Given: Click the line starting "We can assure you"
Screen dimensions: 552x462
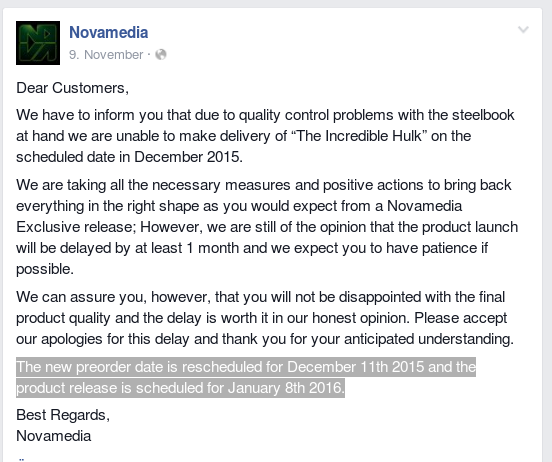Looking at the screenshot, I should (261, 297).
